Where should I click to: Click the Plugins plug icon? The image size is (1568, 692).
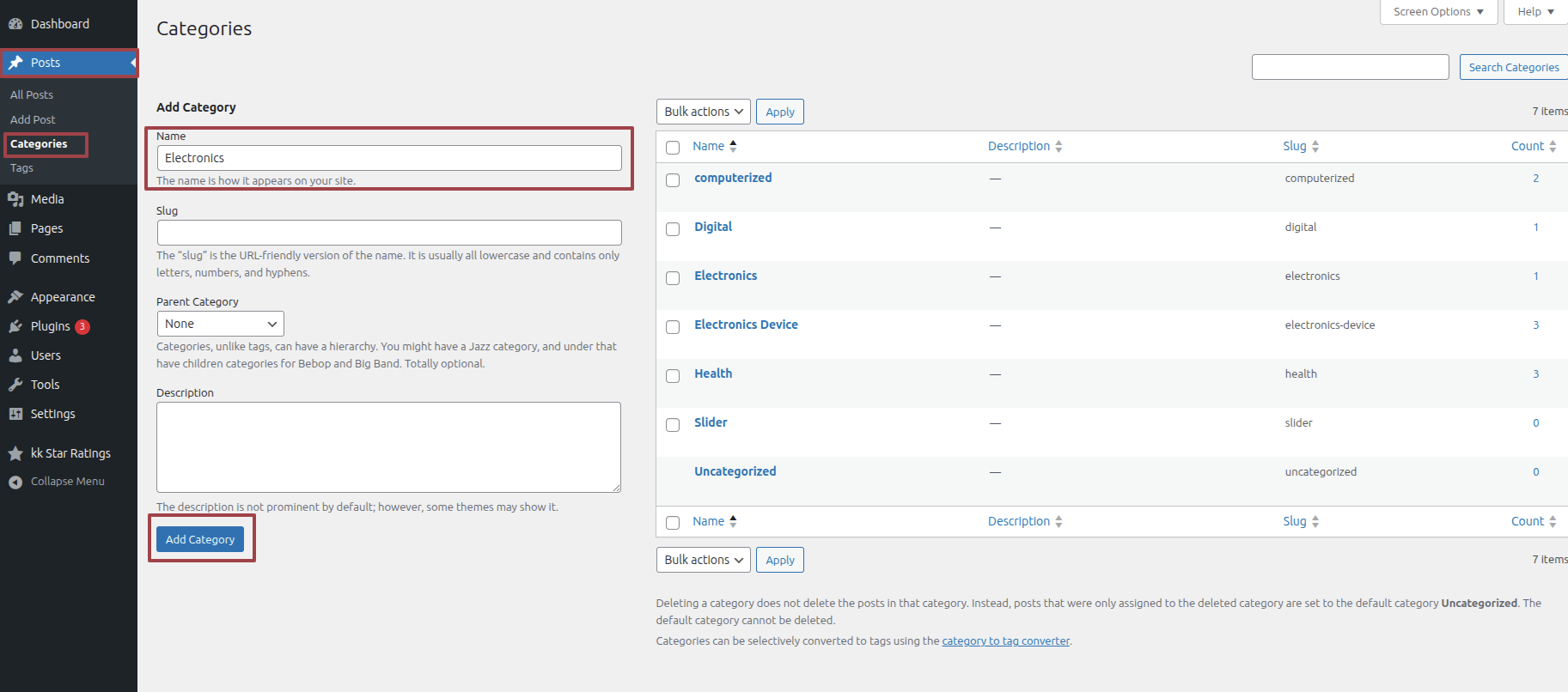tap(15, 326)
